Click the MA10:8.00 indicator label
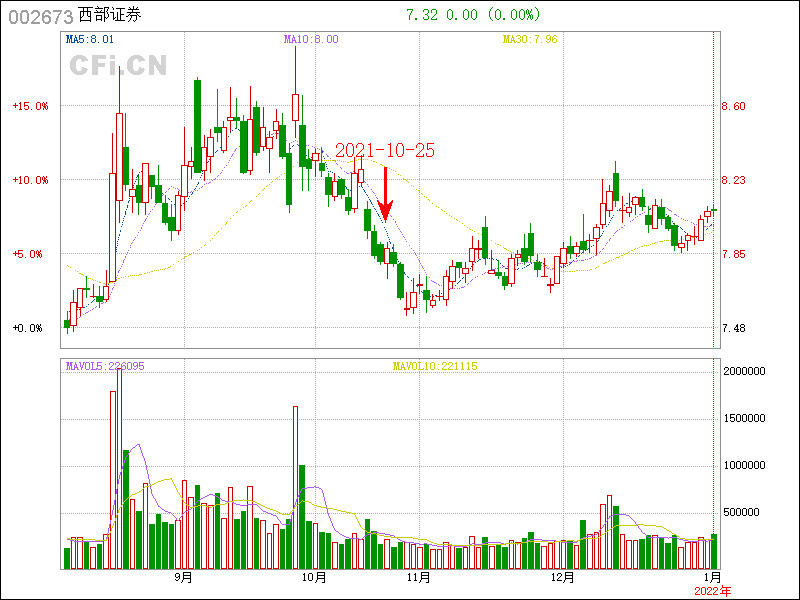This screenshot has width=800, height=600. [311, 39]
